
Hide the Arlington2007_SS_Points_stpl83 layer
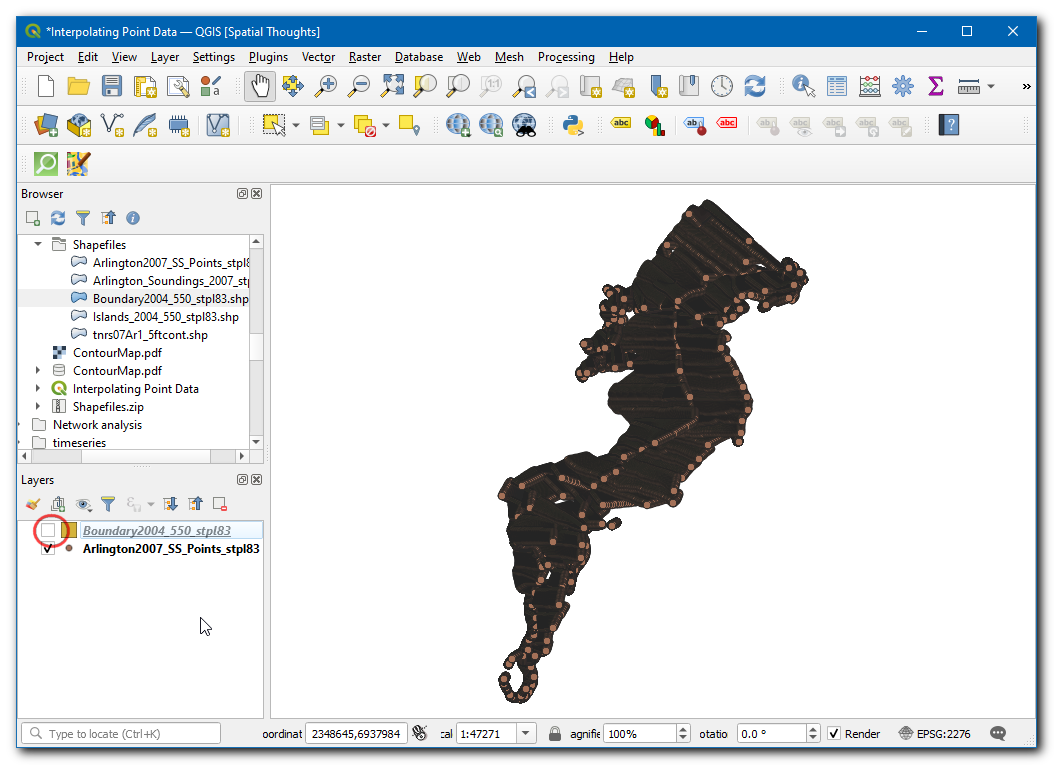click(x=48, y=549)
